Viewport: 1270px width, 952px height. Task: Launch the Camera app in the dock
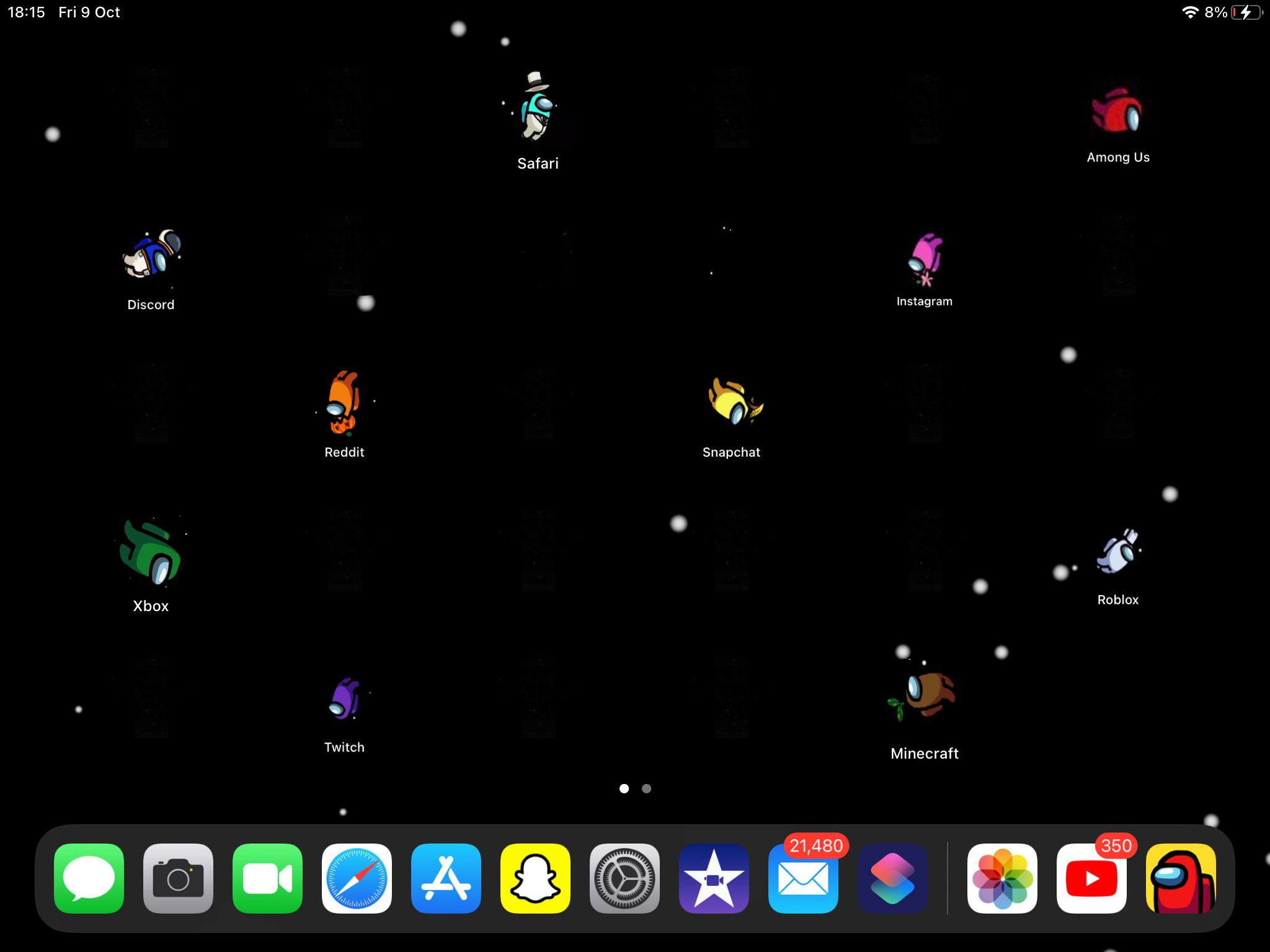click(178, 878)
